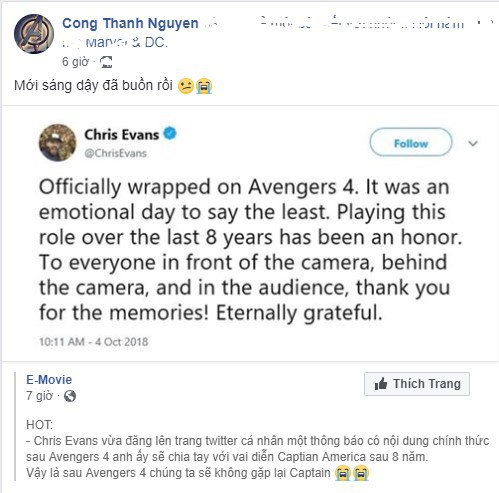499x493 pixels.
Task: Expand the tweet options chevron
Action: [x=473, y=143]
